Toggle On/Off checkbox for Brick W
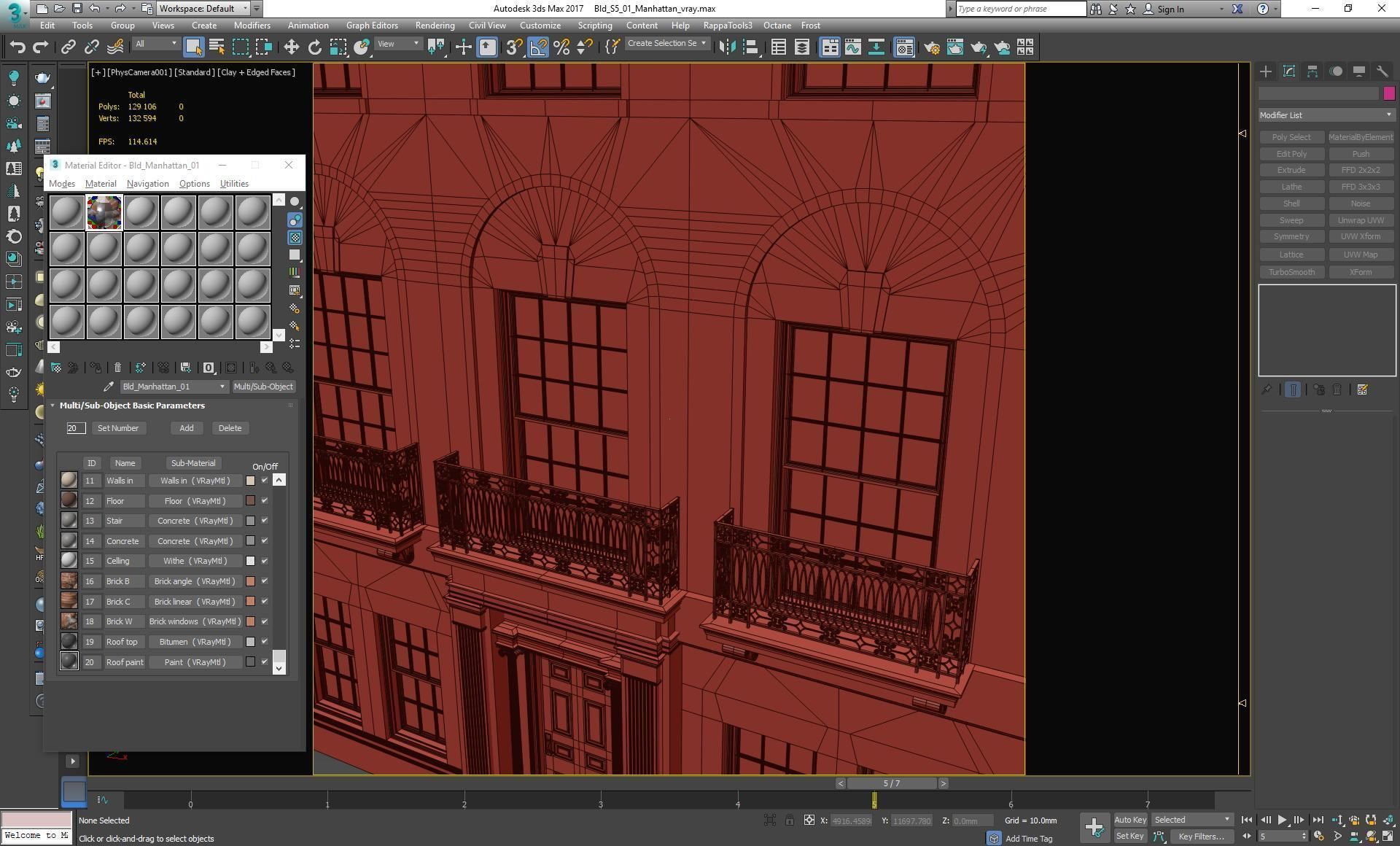This screenshot has height=846, width=1400. pos(265,621)
